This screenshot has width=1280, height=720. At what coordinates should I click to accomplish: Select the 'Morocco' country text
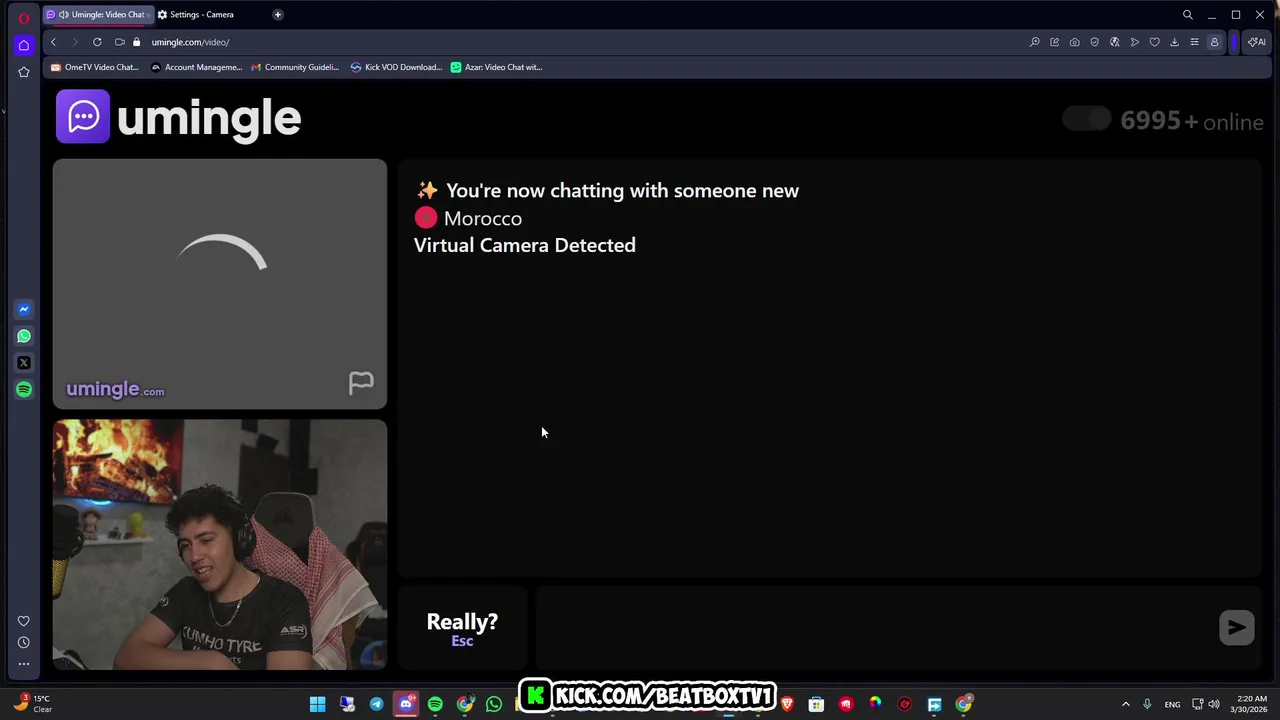coord(482,218)
